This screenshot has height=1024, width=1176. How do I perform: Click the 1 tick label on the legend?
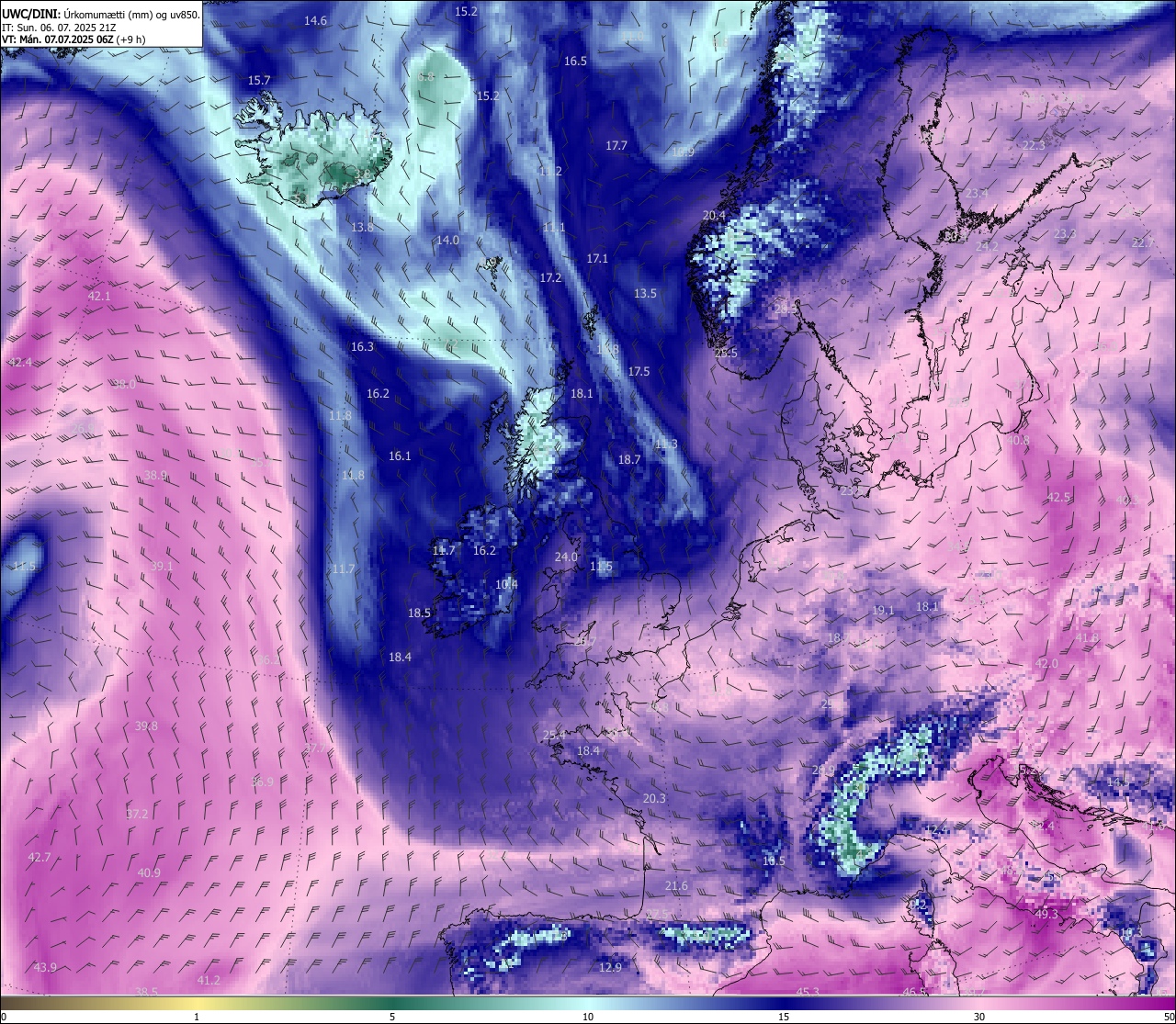[196, 1017]
